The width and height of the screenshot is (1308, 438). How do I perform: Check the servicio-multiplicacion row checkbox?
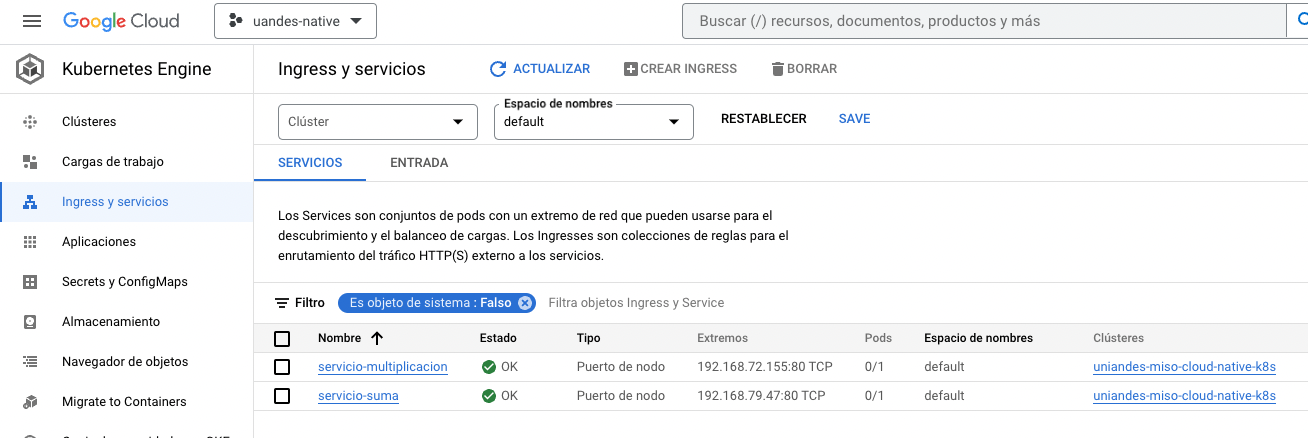282,367
